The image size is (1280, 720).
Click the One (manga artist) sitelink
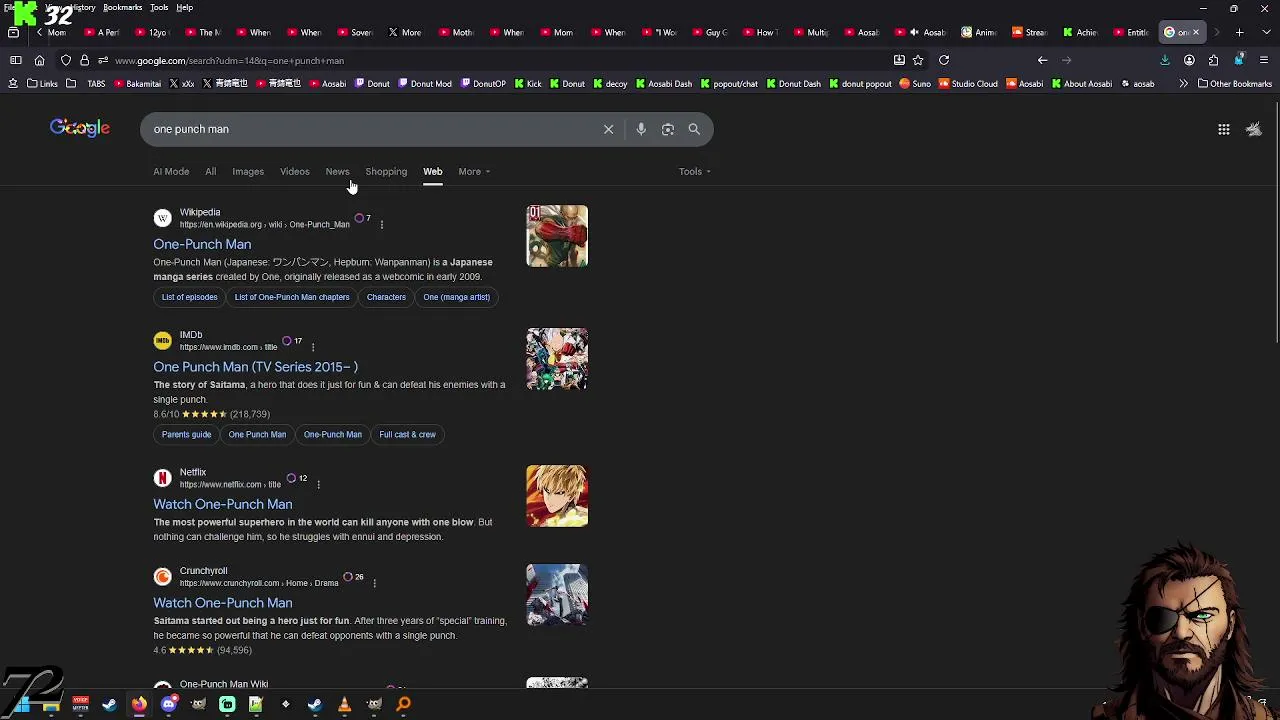tap(456, 297)
